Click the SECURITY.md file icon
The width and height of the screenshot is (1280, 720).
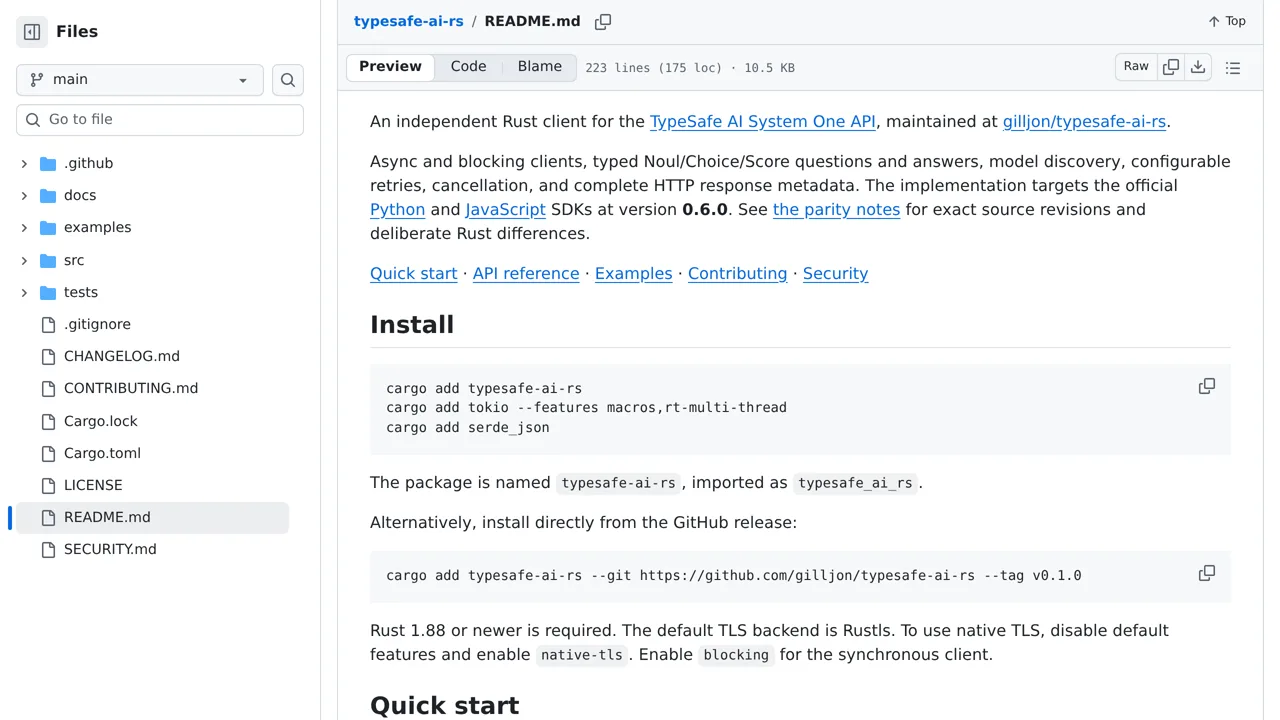[x=48, y=550]
